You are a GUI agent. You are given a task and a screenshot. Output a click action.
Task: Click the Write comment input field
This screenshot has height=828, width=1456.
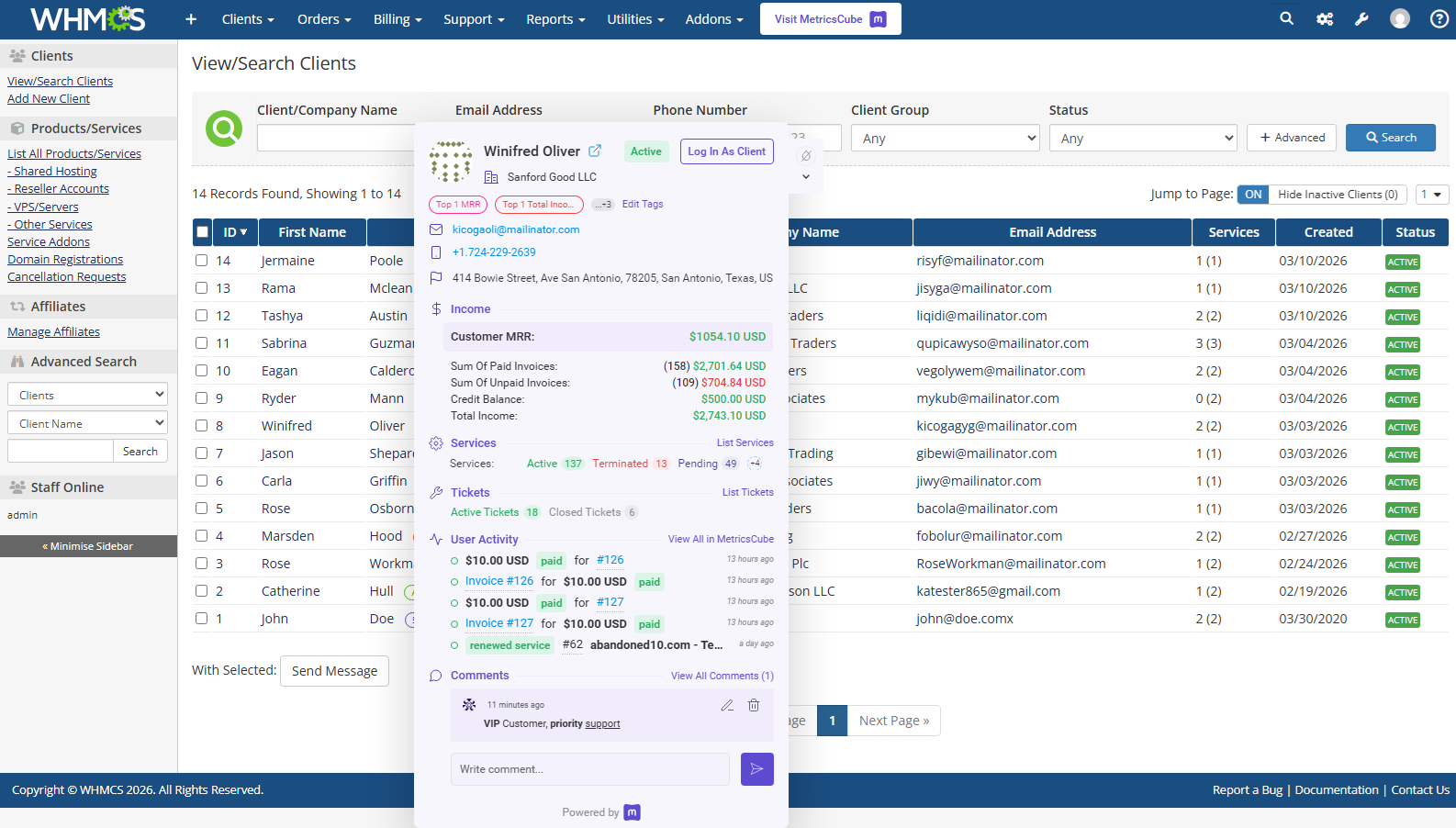(590, 769)
